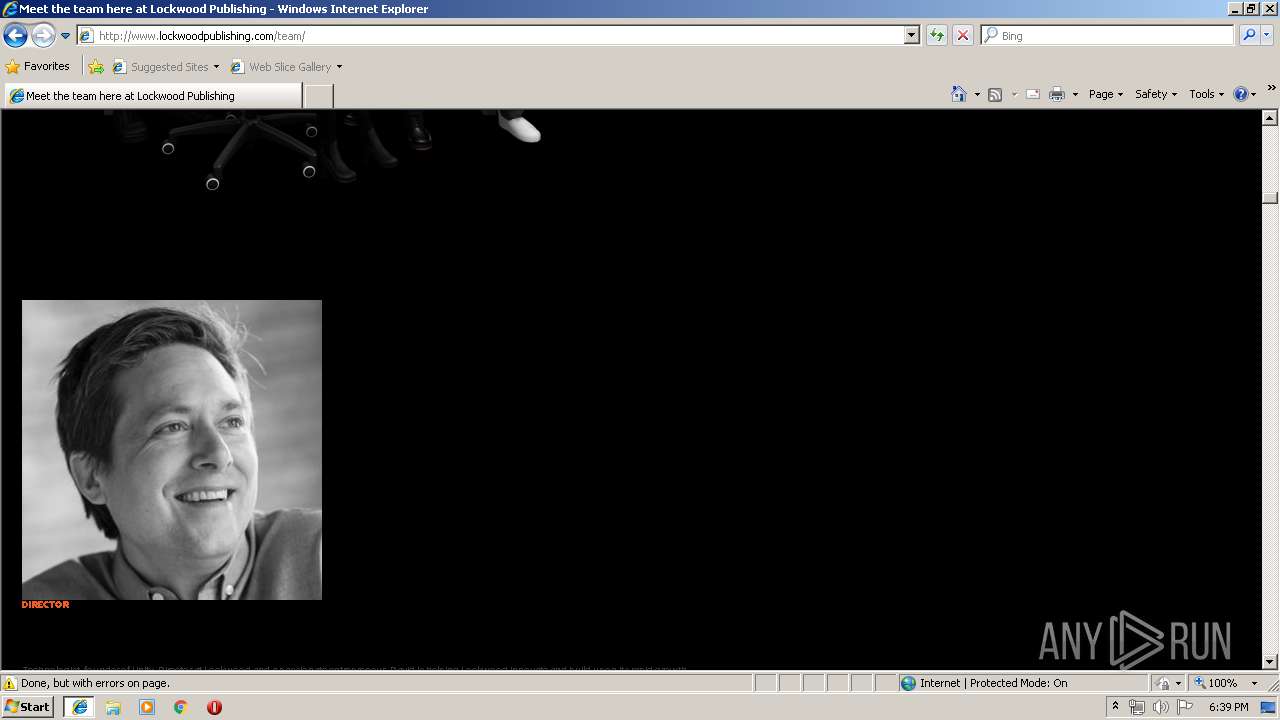Click the page error warning icon
The height and width of the screenshot is (720, 1280).
click(10, 683)
